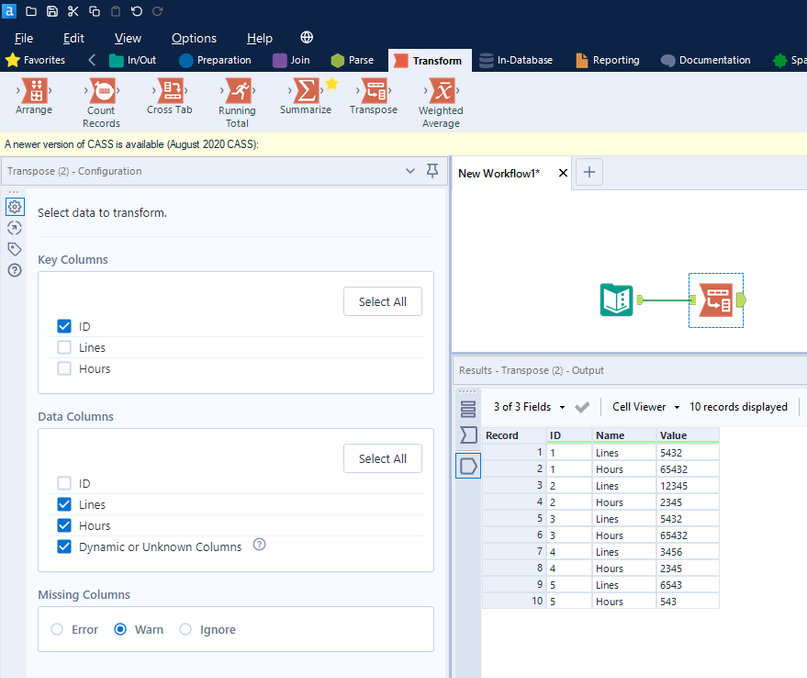Switch to the Parse tool category
The image size is (807, 678).
click(x=353, y=60)
